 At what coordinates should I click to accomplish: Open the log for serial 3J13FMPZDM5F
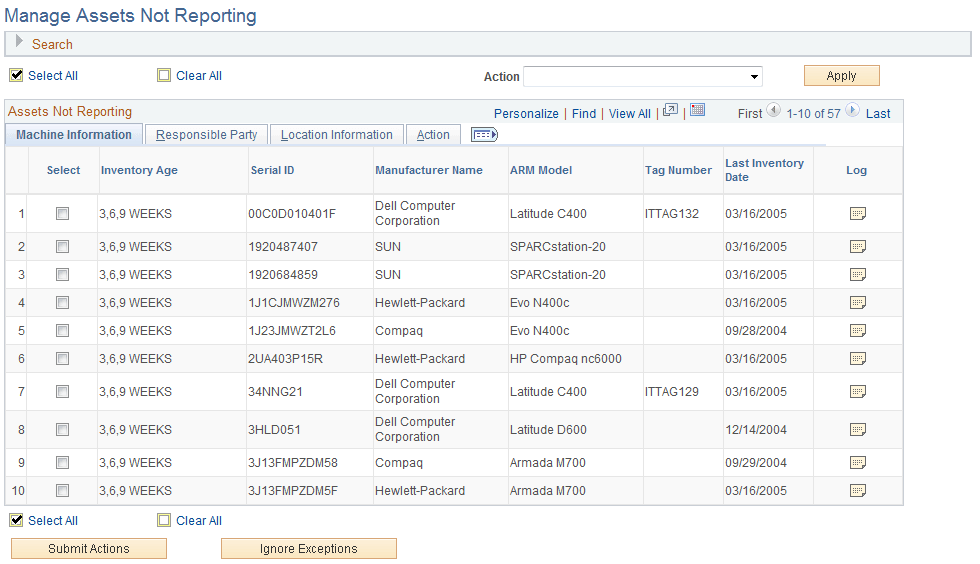(858, 491)
